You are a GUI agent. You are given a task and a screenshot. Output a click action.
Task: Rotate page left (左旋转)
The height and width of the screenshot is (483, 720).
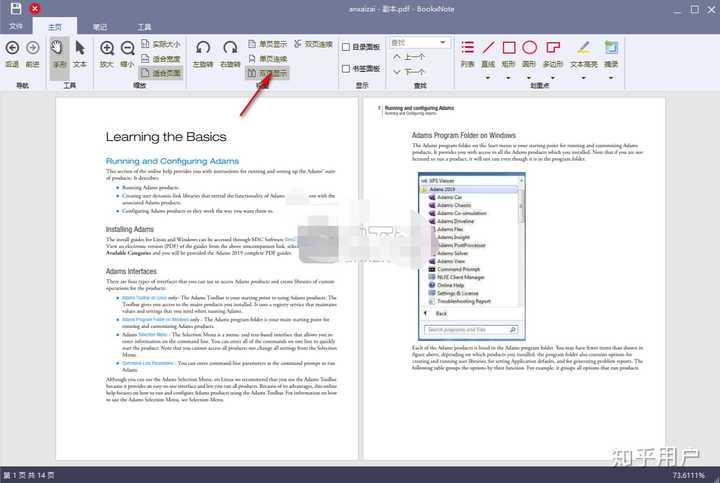[x=202, y=54]
